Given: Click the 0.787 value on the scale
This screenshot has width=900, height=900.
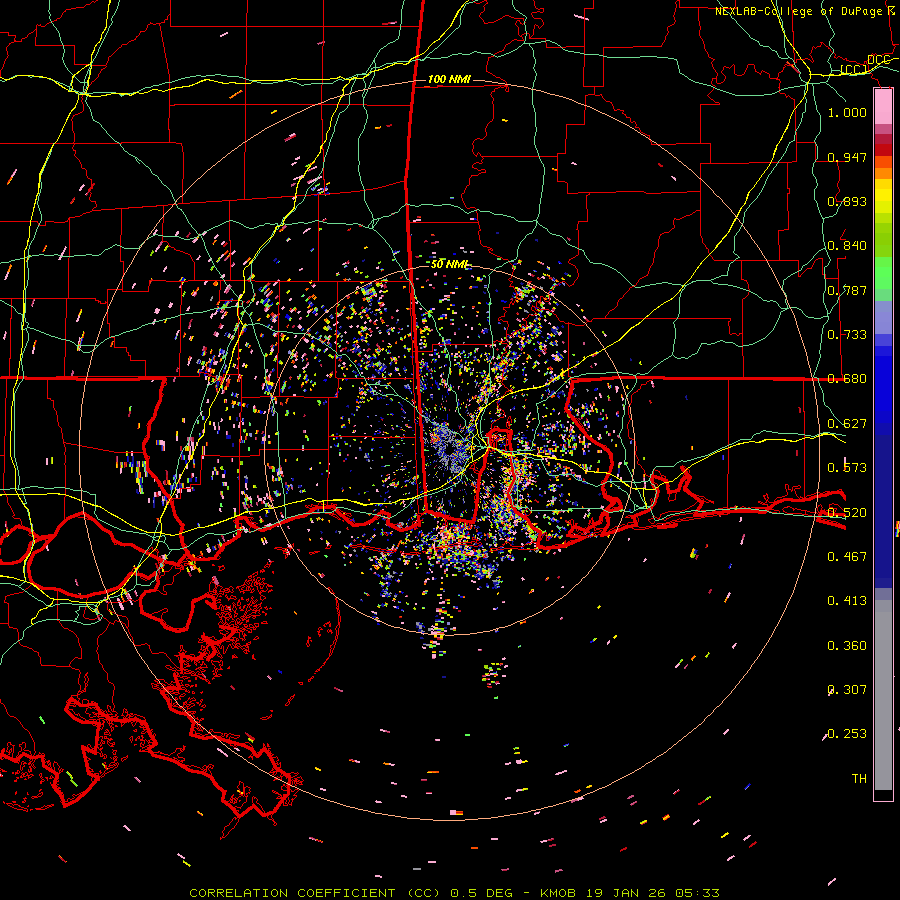Looking at the screenshot, I should [x=847, y=290].
